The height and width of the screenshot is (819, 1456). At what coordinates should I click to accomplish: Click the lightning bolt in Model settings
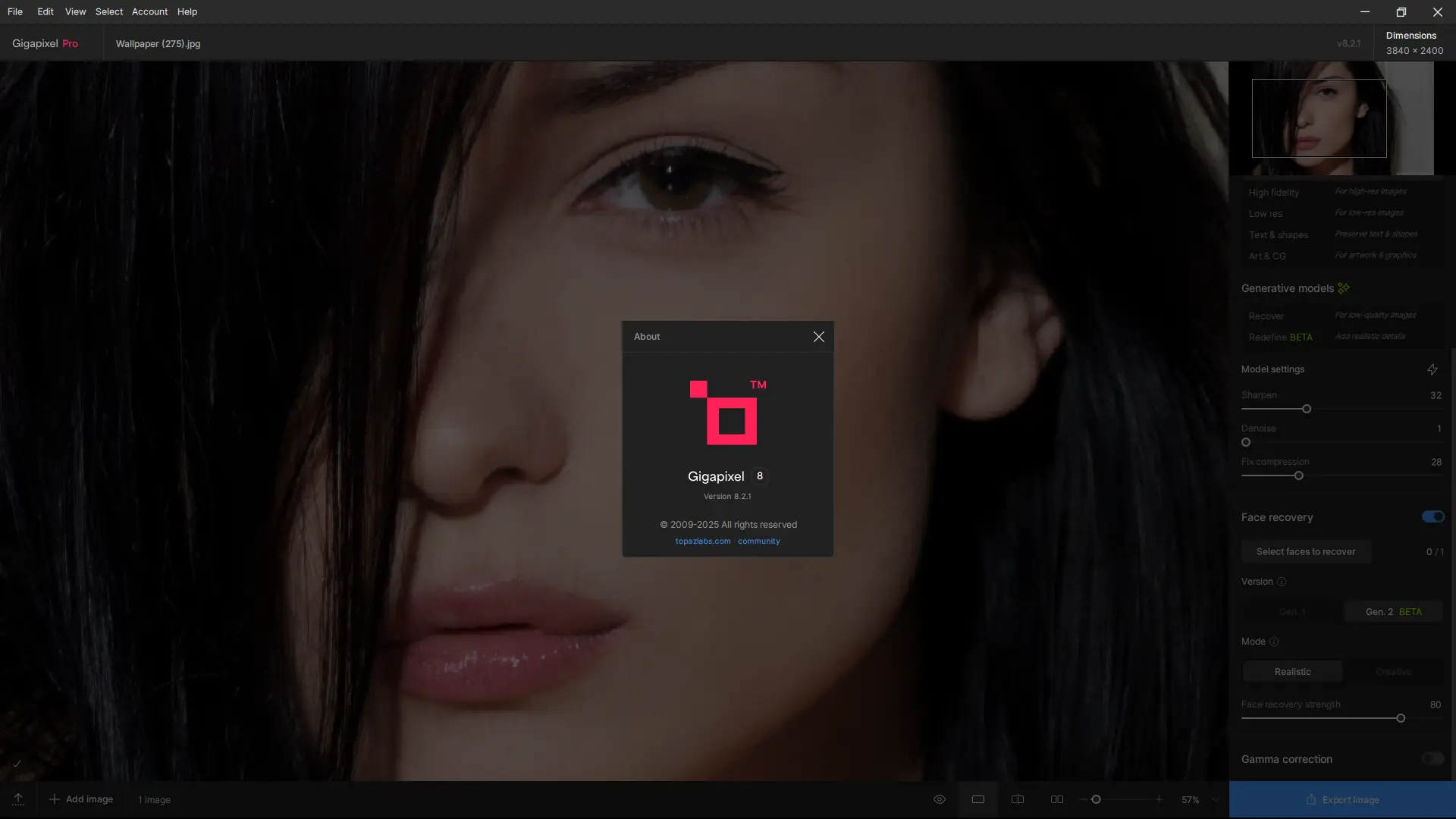(x=1432, y=369)
